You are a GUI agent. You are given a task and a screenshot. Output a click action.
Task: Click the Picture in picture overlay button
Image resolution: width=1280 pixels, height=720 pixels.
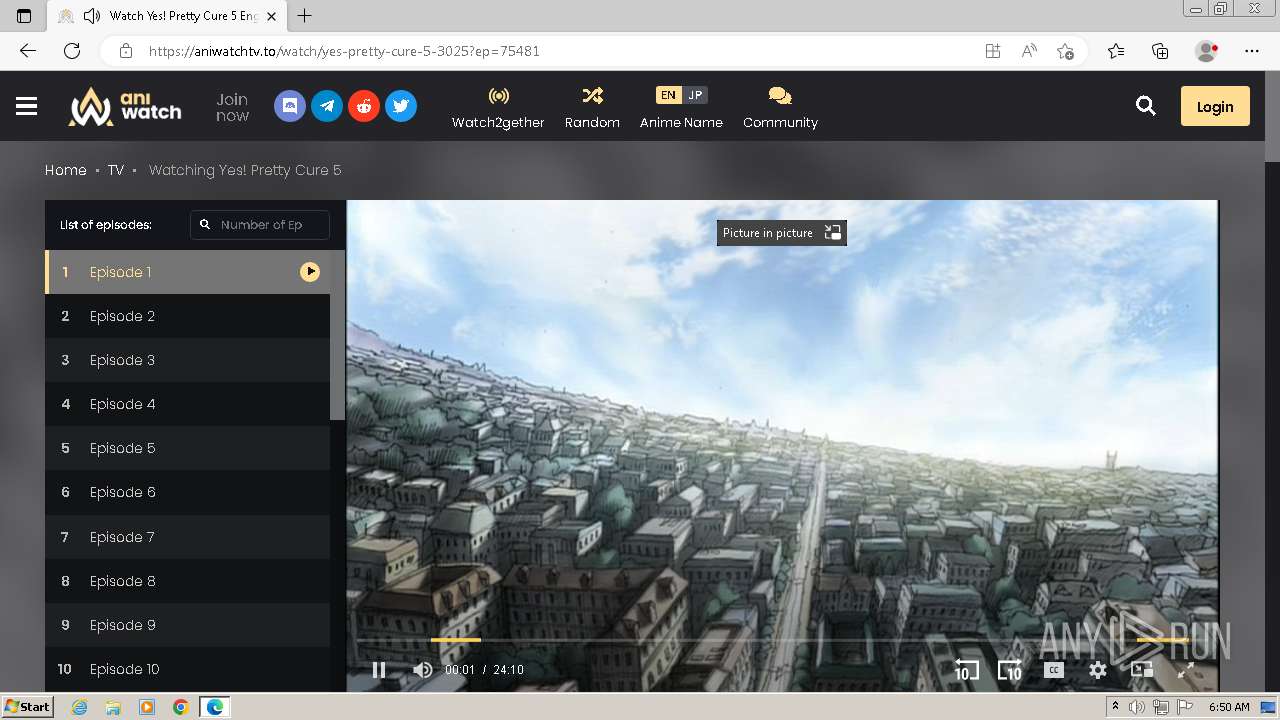[x=782, y=233]
